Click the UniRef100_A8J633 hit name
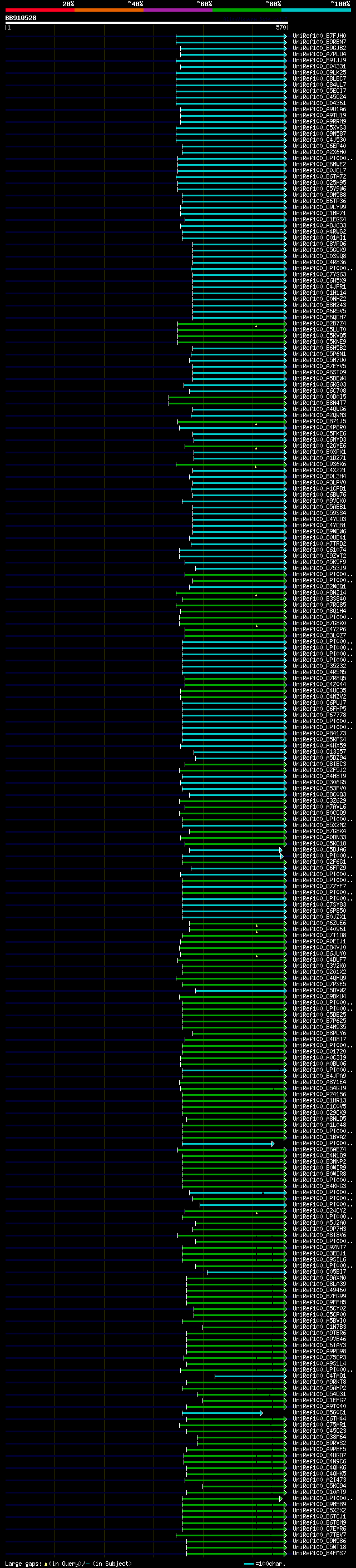Viewport: 356px width, 1568px height. point(319,225)
